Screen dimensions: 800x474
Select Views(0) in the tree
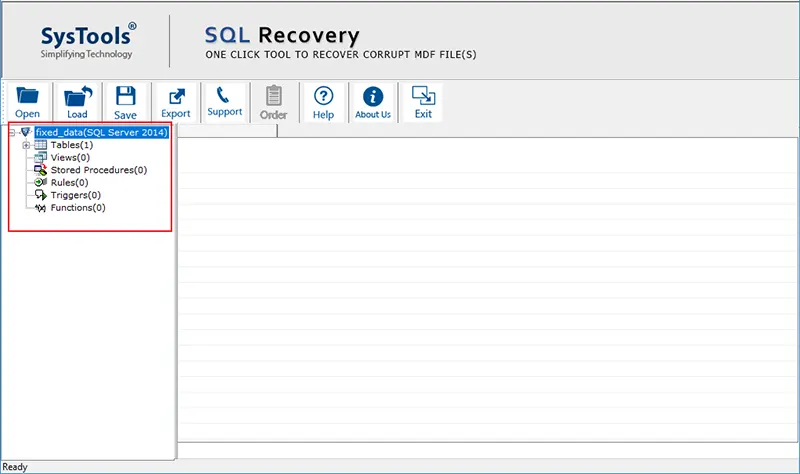[x=70, y=158]
